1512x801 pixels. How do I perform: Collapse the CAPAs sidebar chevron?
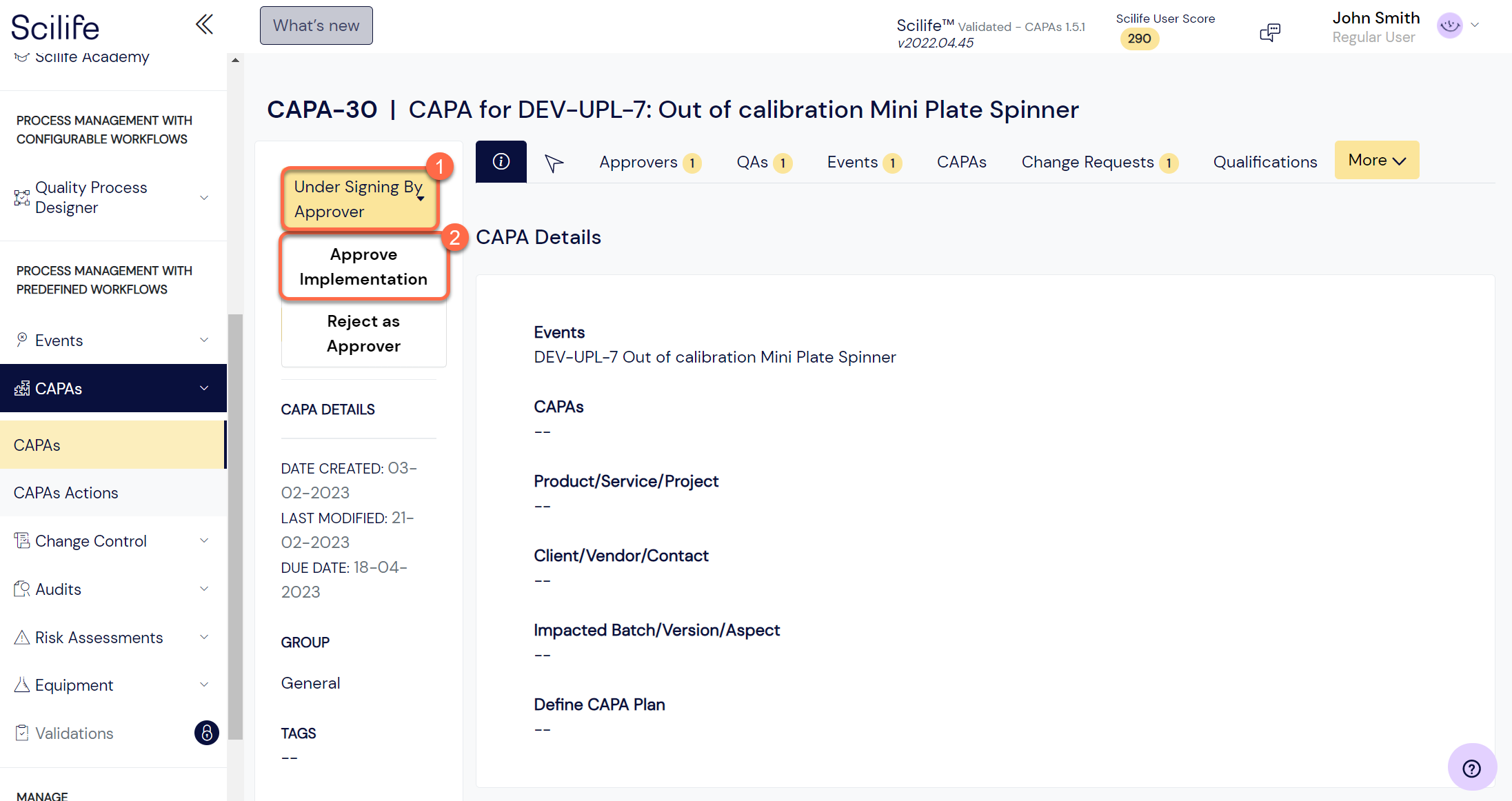pos(204,388)
